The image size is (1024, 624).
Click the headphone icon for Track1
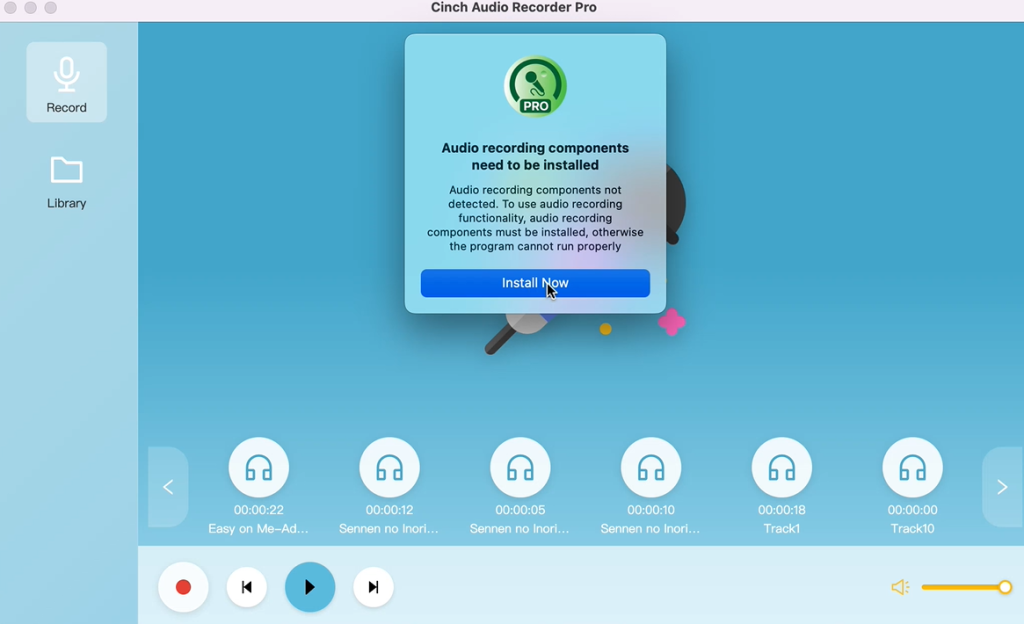[782, 466]
